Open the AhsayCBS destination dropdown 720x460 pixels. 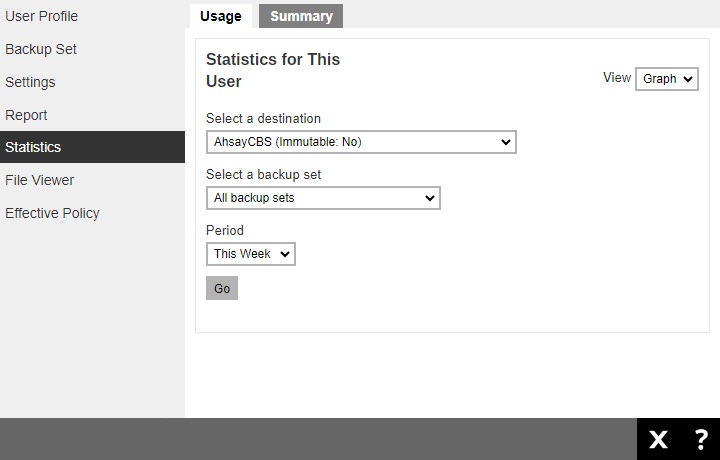[361, 142]
